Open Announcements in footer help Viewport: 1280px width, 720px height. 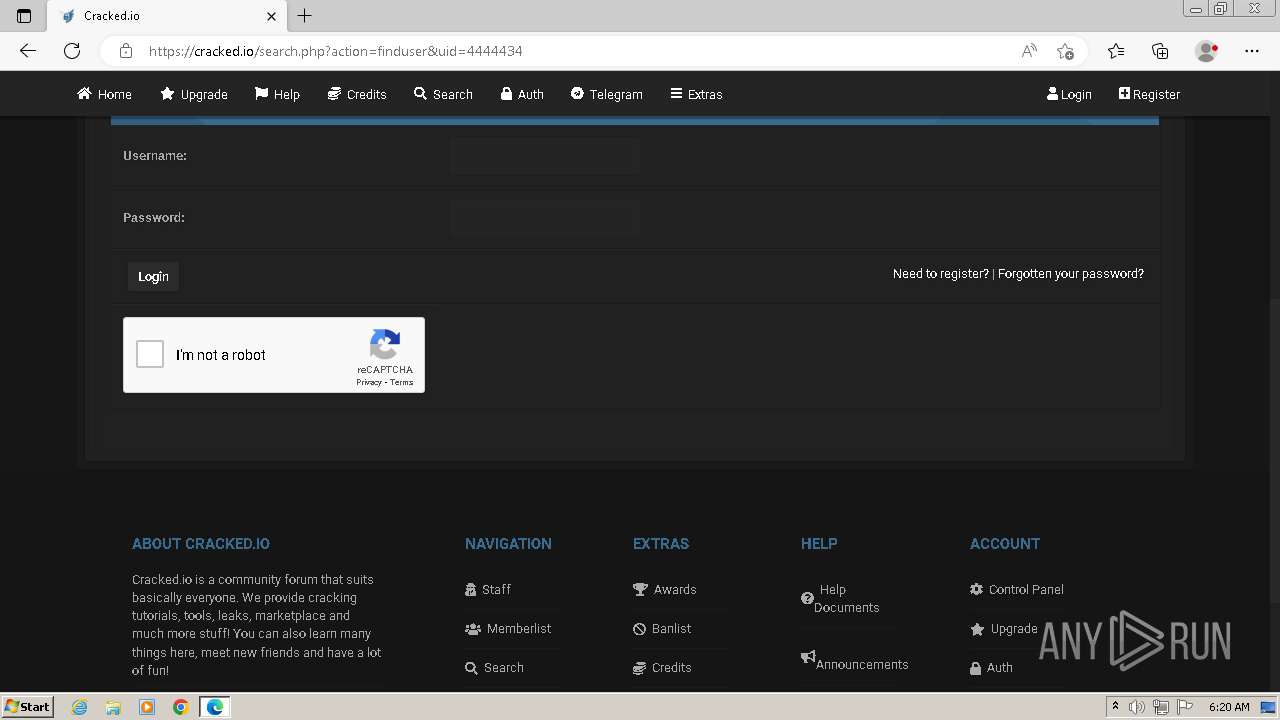tap(855, 662)
